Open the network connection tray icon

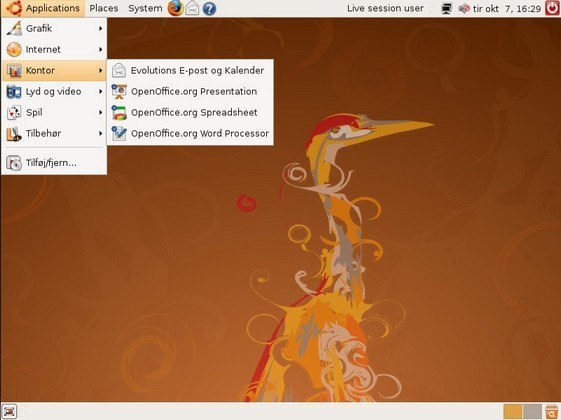pyautogui.click(x=446, y=8)
